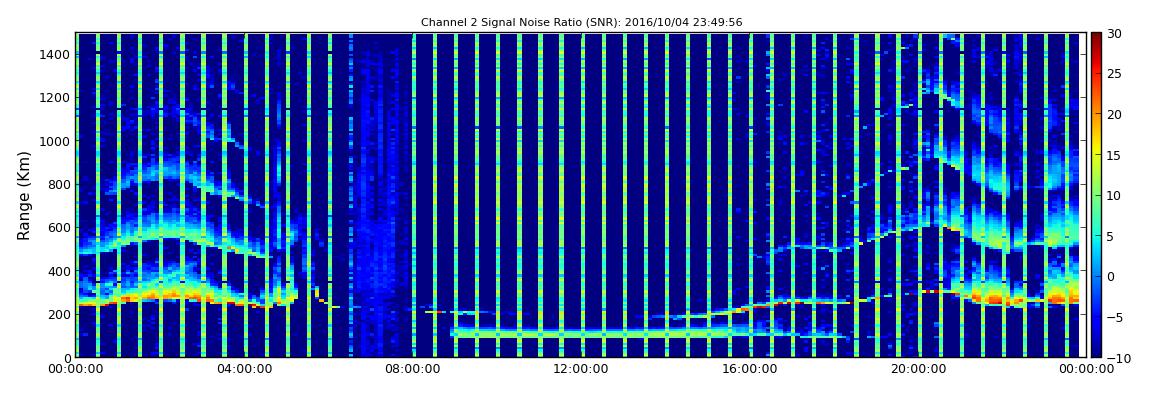Click the colorbar tick label 25
This screenshot has height=407, width=1150.
[x=1115, y=74]
